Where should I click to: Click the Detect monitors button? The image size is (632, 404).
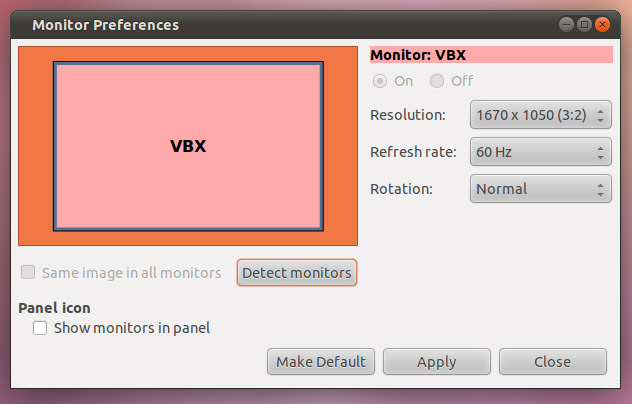pos(297,272)
